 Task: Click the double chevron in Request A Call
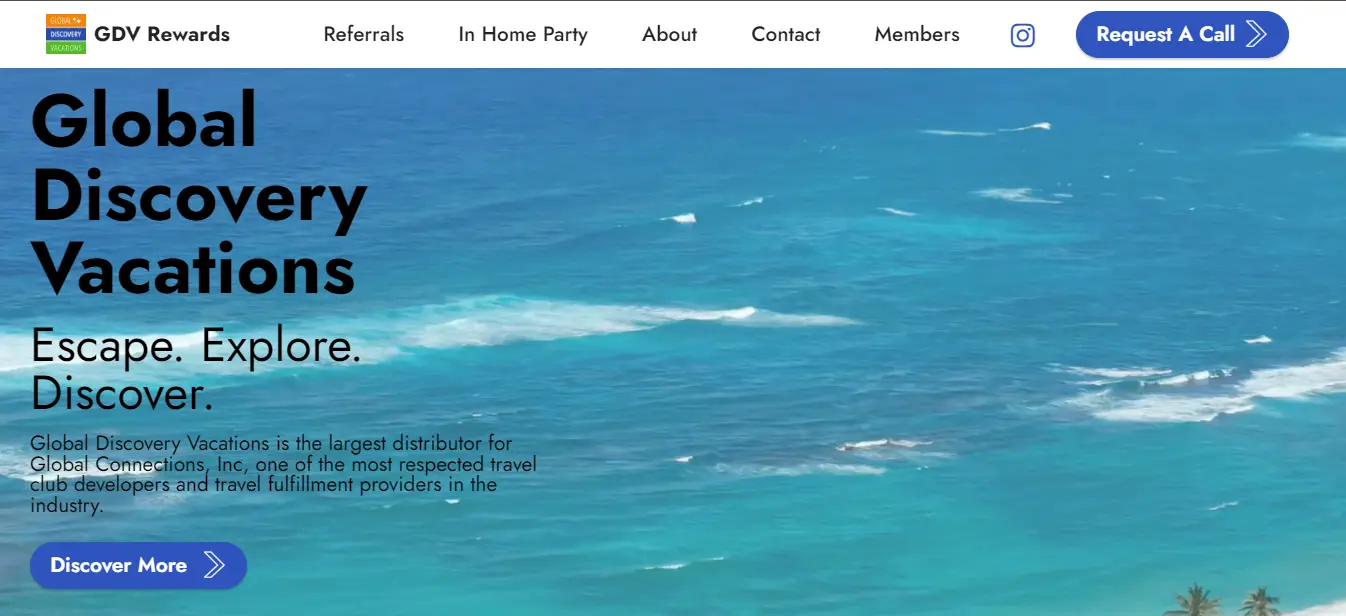click(x=1257, y=34)
